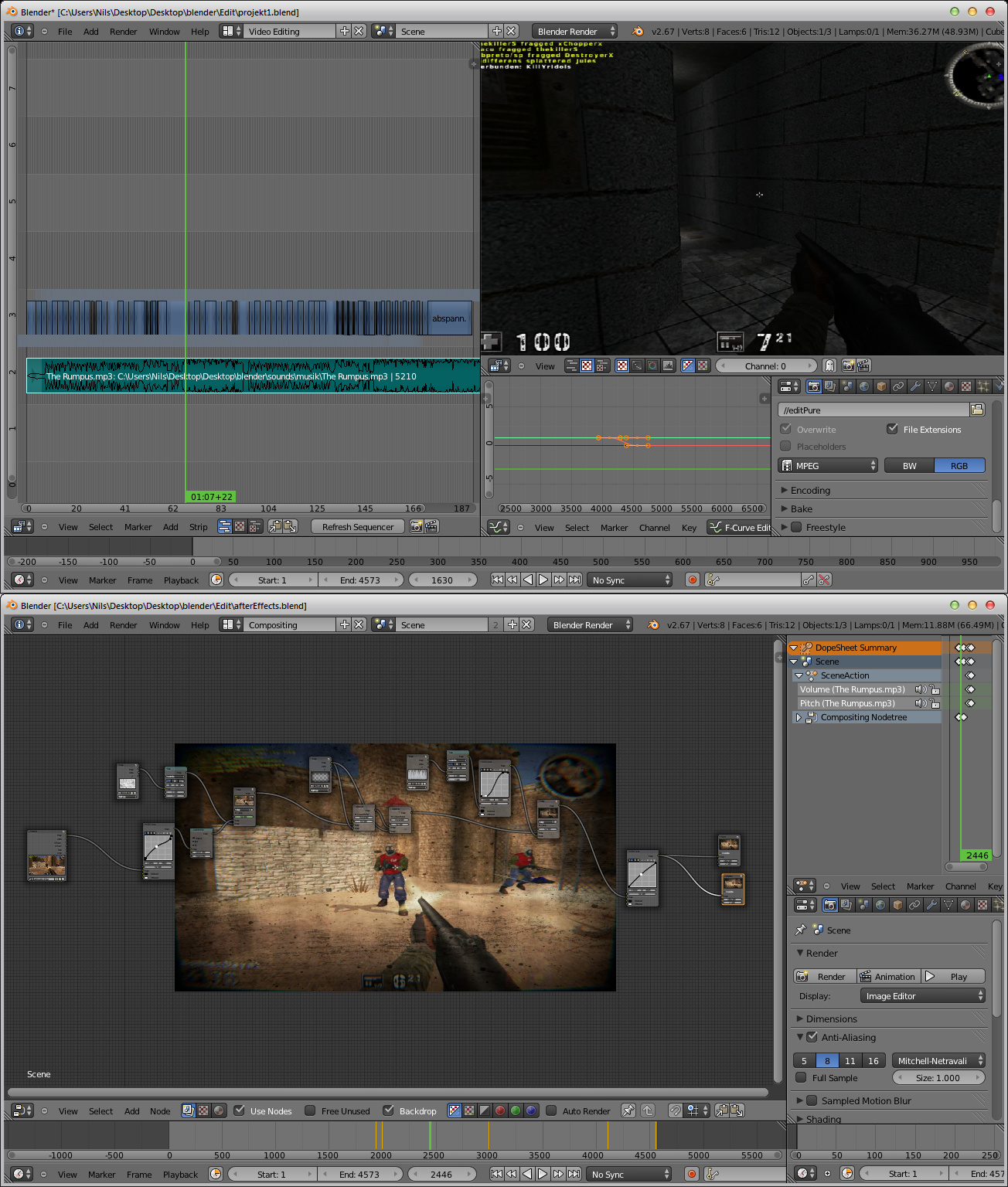Select the BW color mode button
This screenshot has width=1008, height=1187.
click(x=909, y=465)
